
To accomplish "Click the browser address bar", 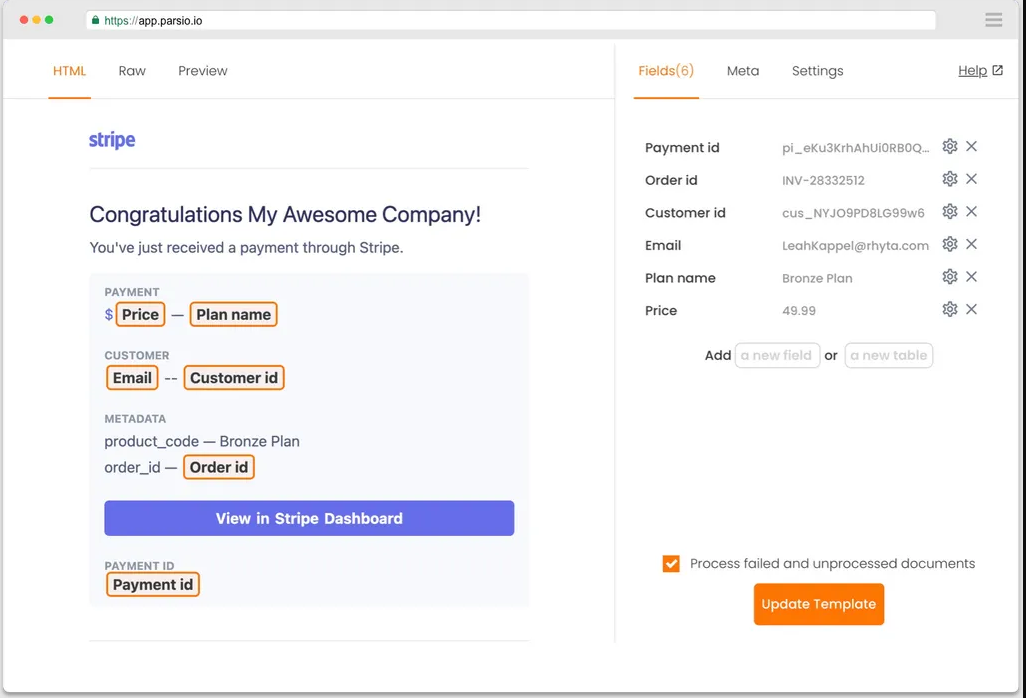I will tap(510, 20).
